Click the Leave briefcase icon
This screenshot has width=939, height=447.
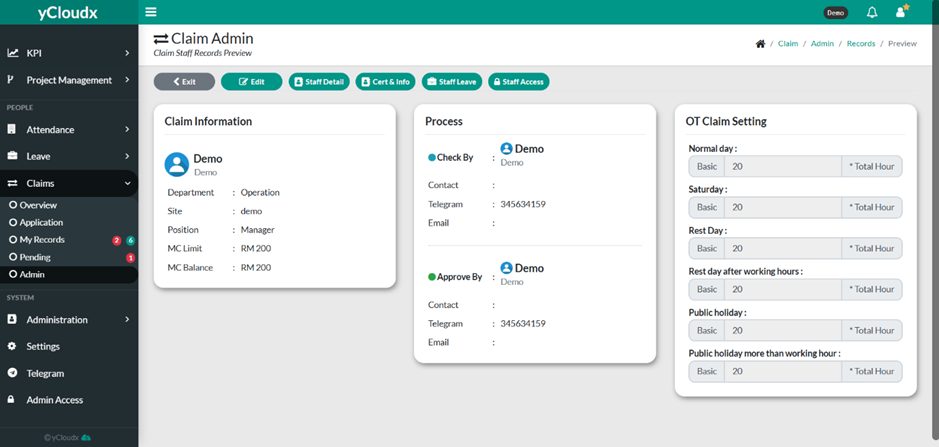pyautogui.click(x=12, y=156)
